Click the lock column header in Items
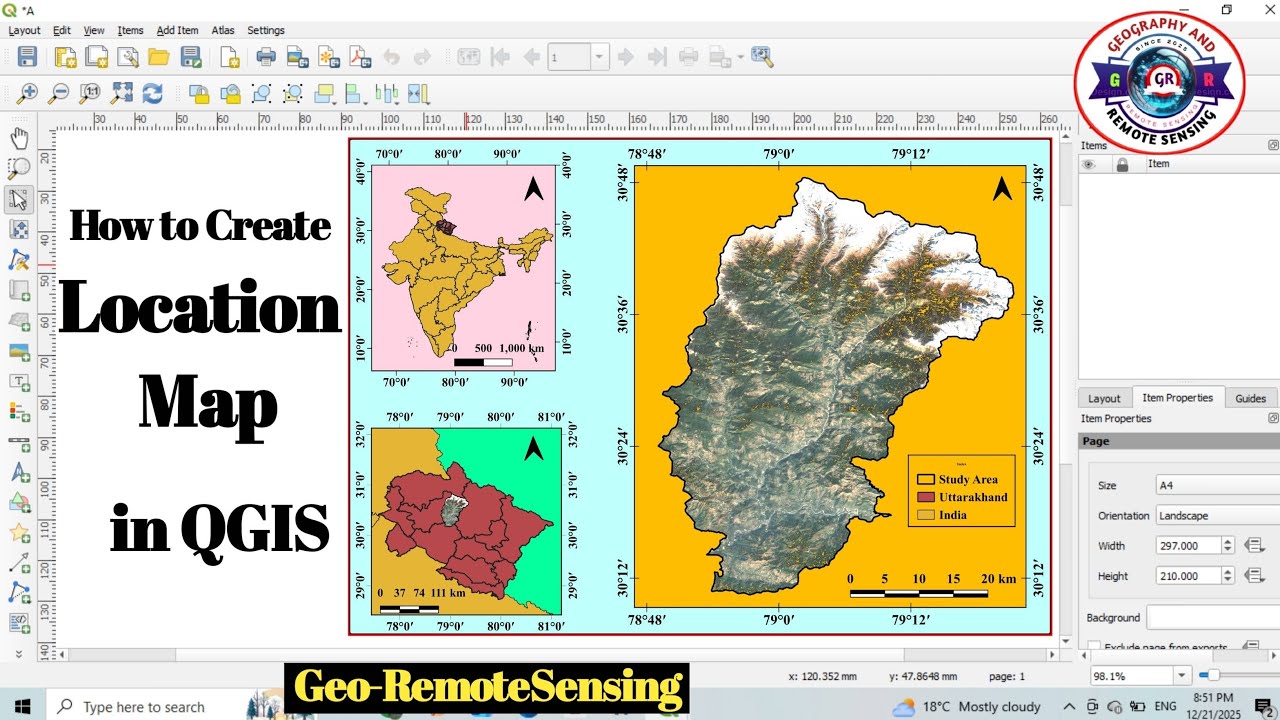 [x=1122, y=164]
